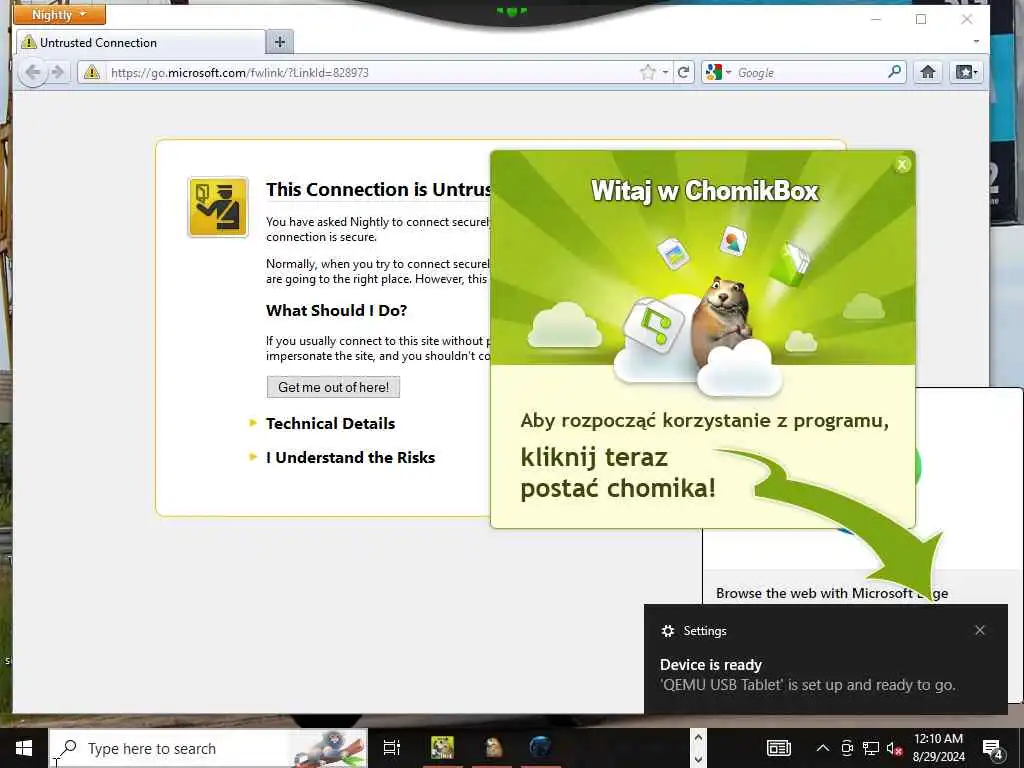Open Task View on taskbar

392,748
